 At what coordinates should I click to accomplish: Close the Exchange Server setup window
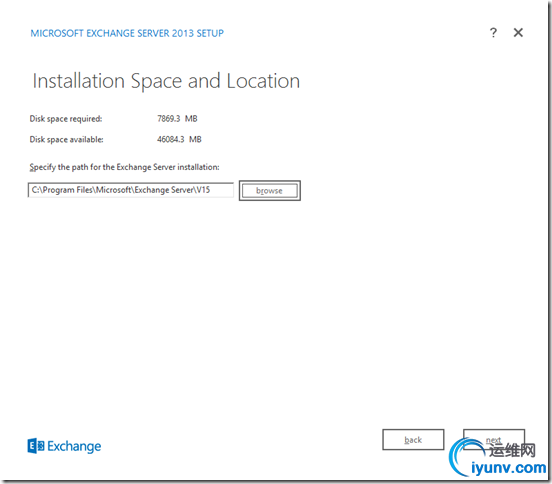(x=518, y=33)
